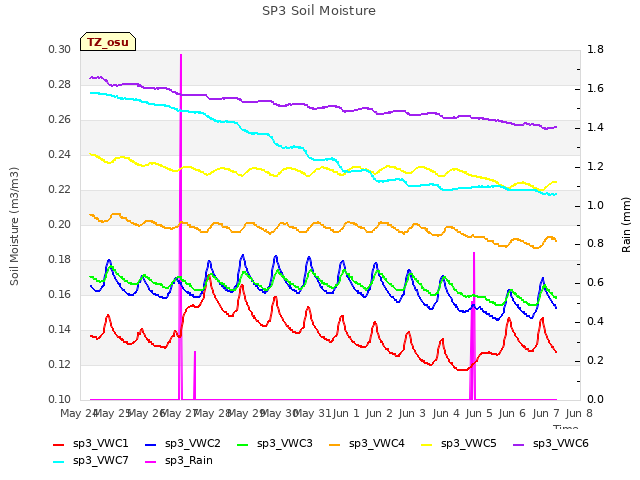Click the 0.26 left axis tick label
This screenshot has width=640, height=480.
[x=60, y=119]
